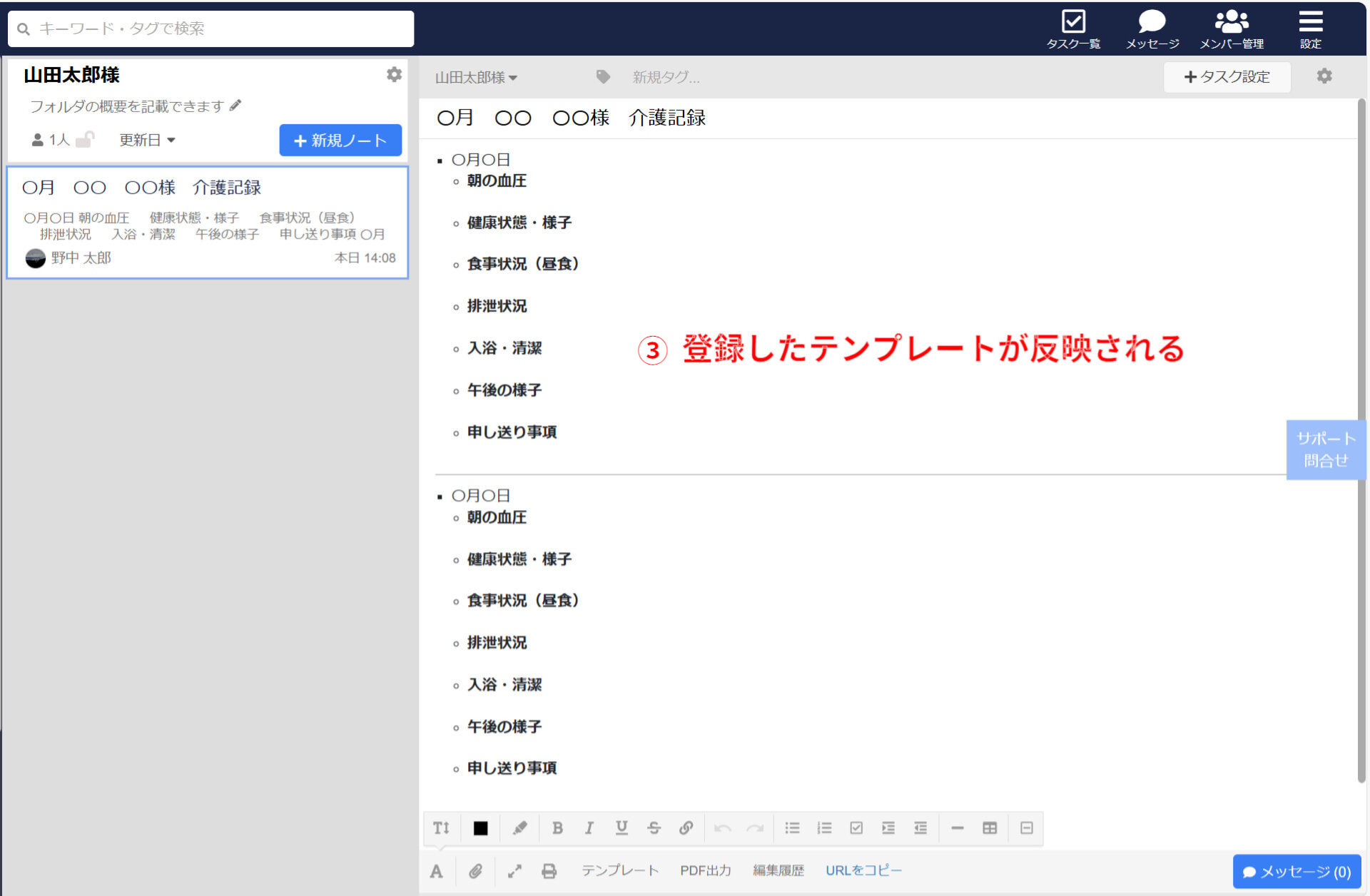Screen dimensions: 1370x896
Task: Toggle underline formatting in editor
Action: (x=621, y=828)
